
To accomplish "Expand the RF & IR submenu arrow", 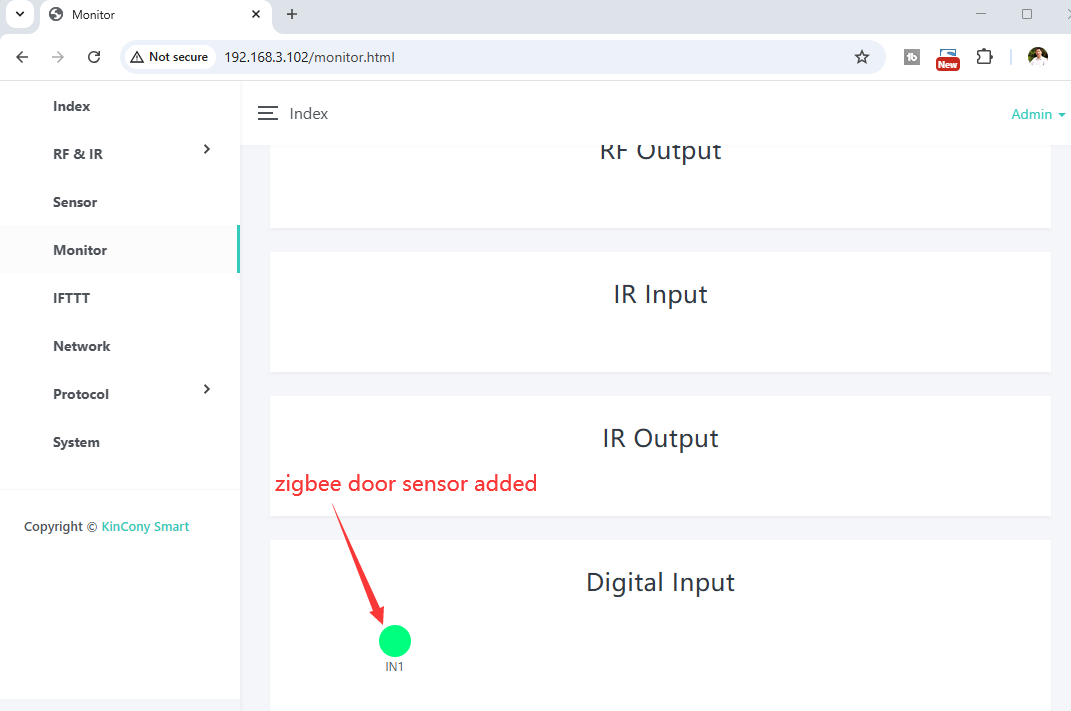I will pyautogui.click(x=207, y=149).
